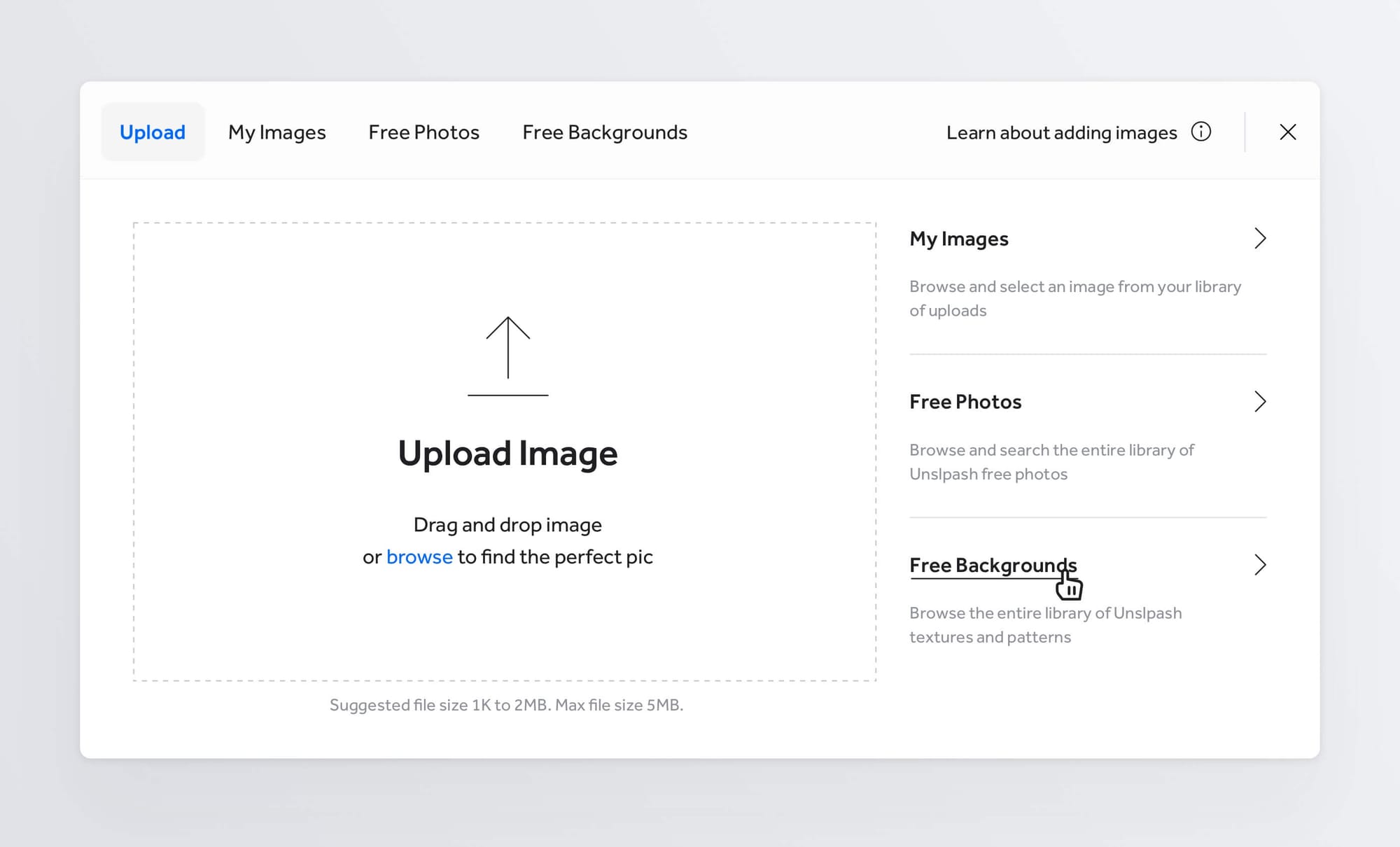The height and width of the screenshot is (847, 1400).
Task: Click Free Photos heading in side list
Action: click(x=965, y=402)
